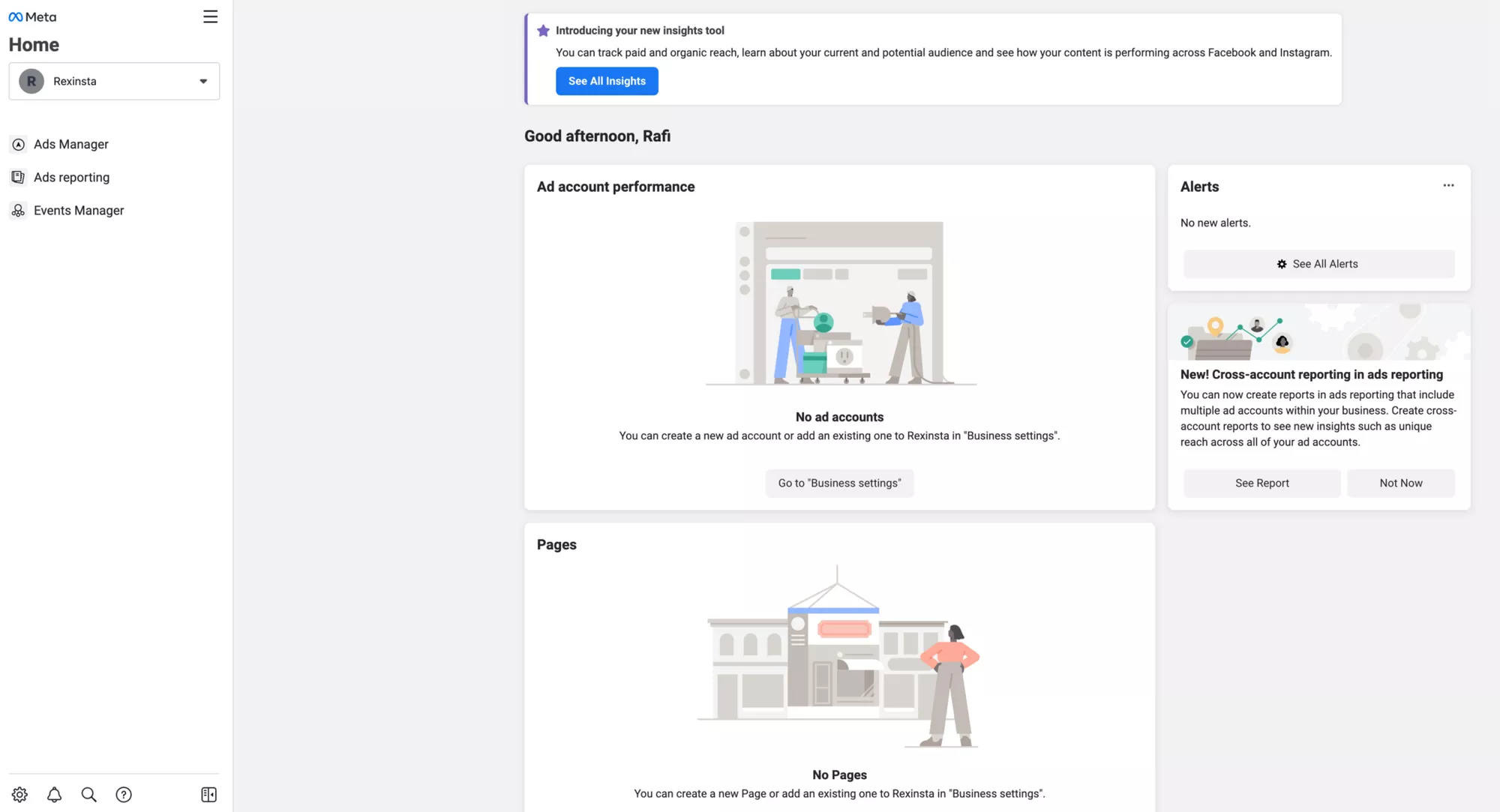Click the Rexinsta account avatar icon
The width and height of the screenshot is (1500, 812).
click(x=32, y=81)
